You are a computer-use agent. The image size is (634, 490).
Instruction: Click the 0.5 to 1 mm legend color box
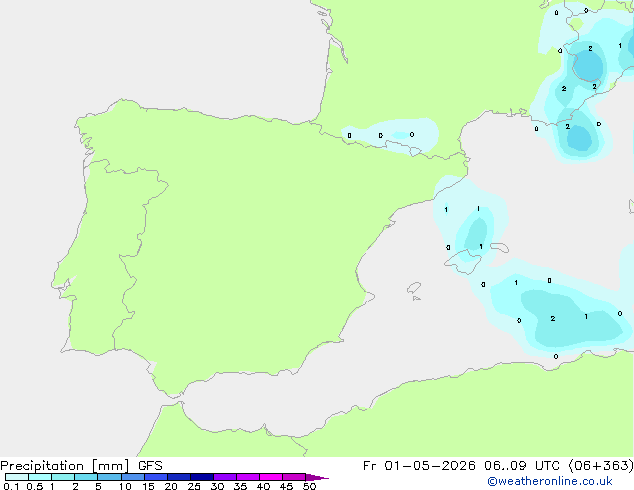click(40, 477)
